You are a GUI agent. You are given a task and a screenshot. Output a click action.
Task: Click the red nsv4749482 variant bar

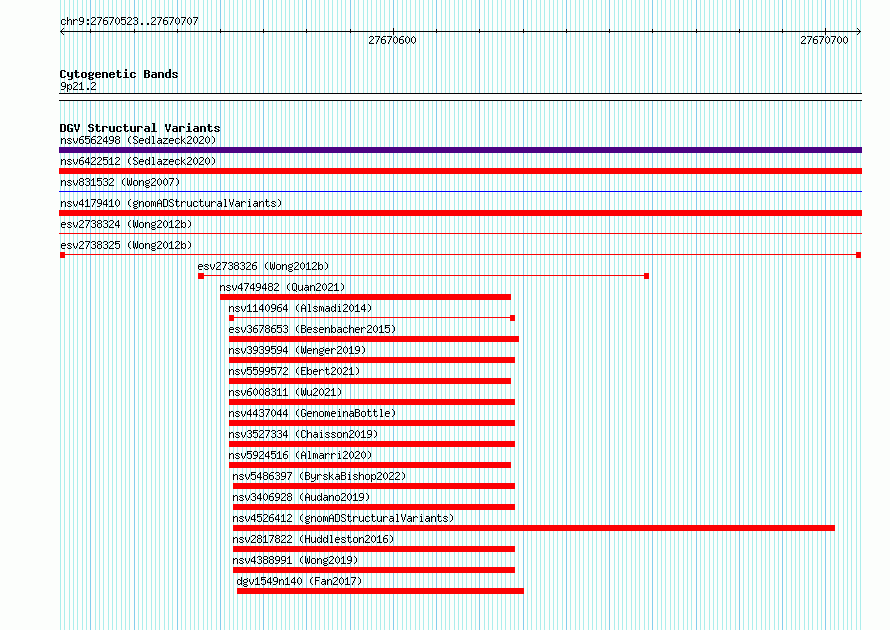click(x=366, y=297)
